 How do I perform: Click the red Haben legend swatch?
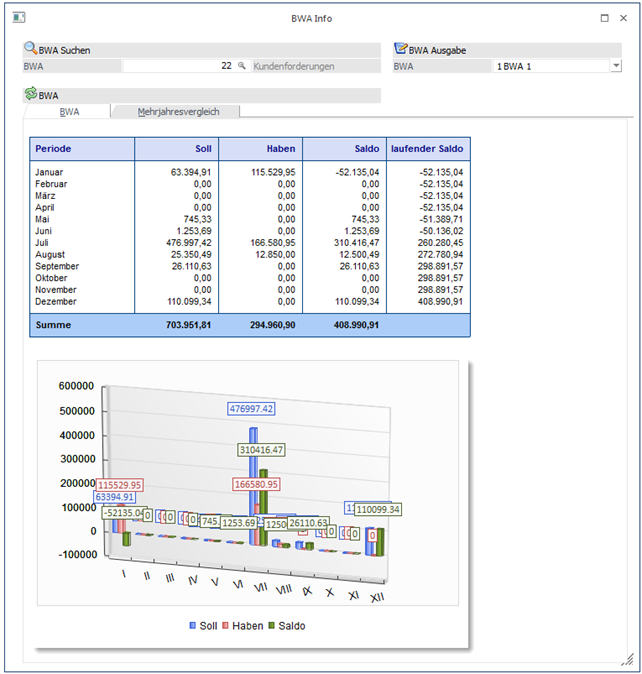(x=227, y=626)
